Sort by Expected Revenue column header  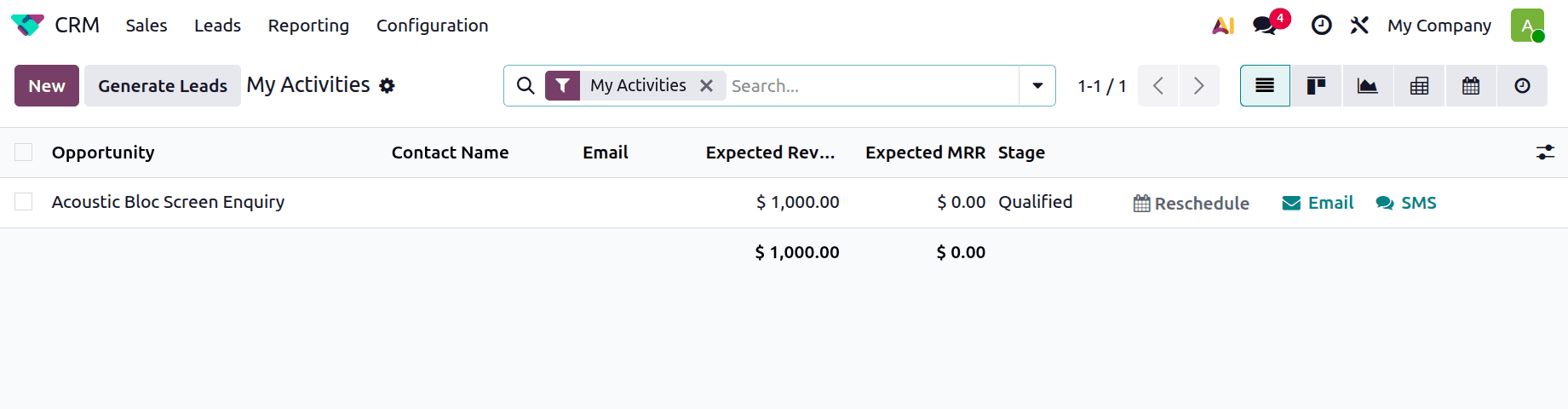coord(771,153)
